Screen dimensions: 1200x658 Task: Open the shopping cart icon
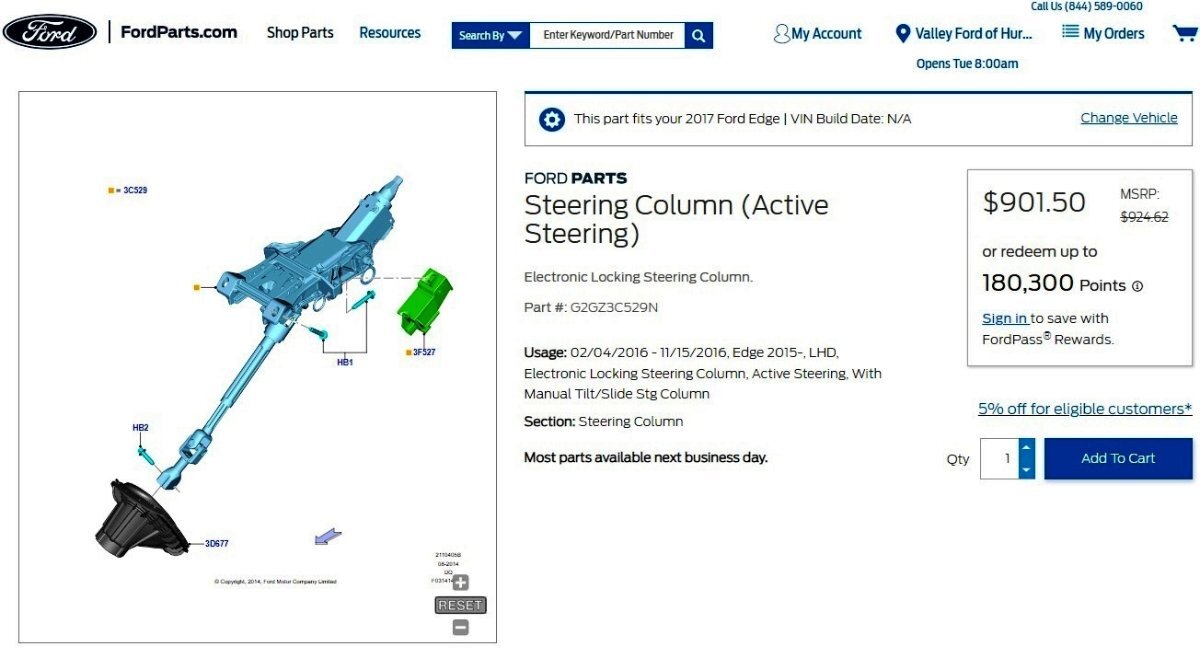tap(1185, 33)
